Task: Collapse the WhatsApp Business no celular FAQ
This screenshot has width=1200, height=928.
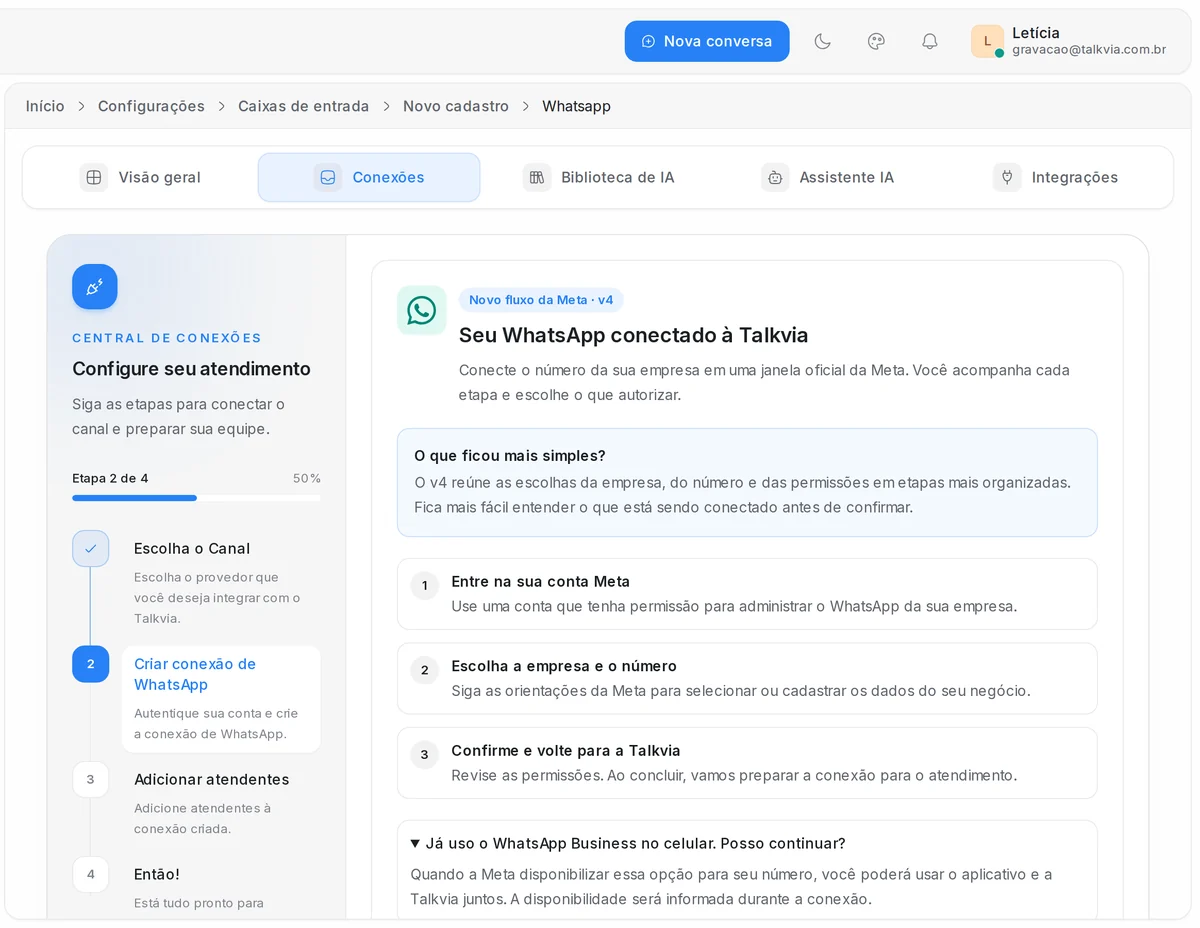Action: point(628,843)
